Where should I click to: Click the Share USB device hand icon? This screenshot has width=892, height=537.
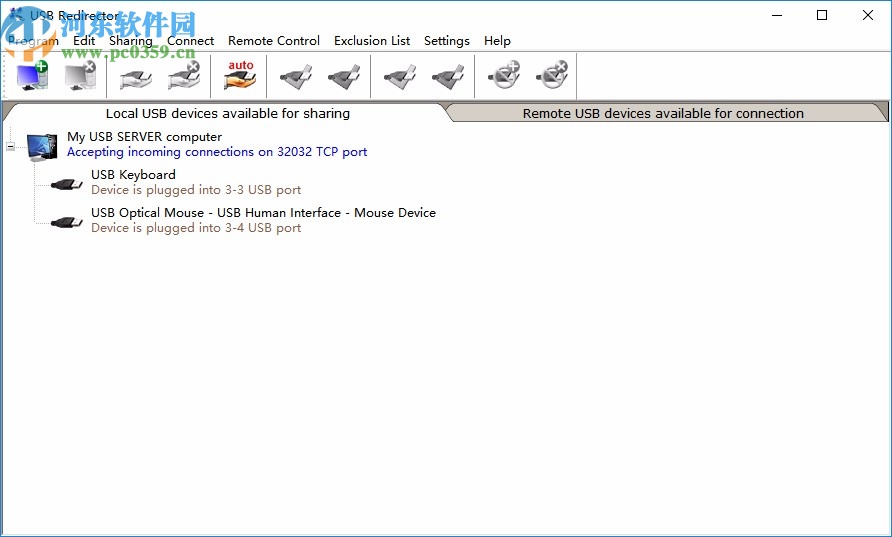136,77
